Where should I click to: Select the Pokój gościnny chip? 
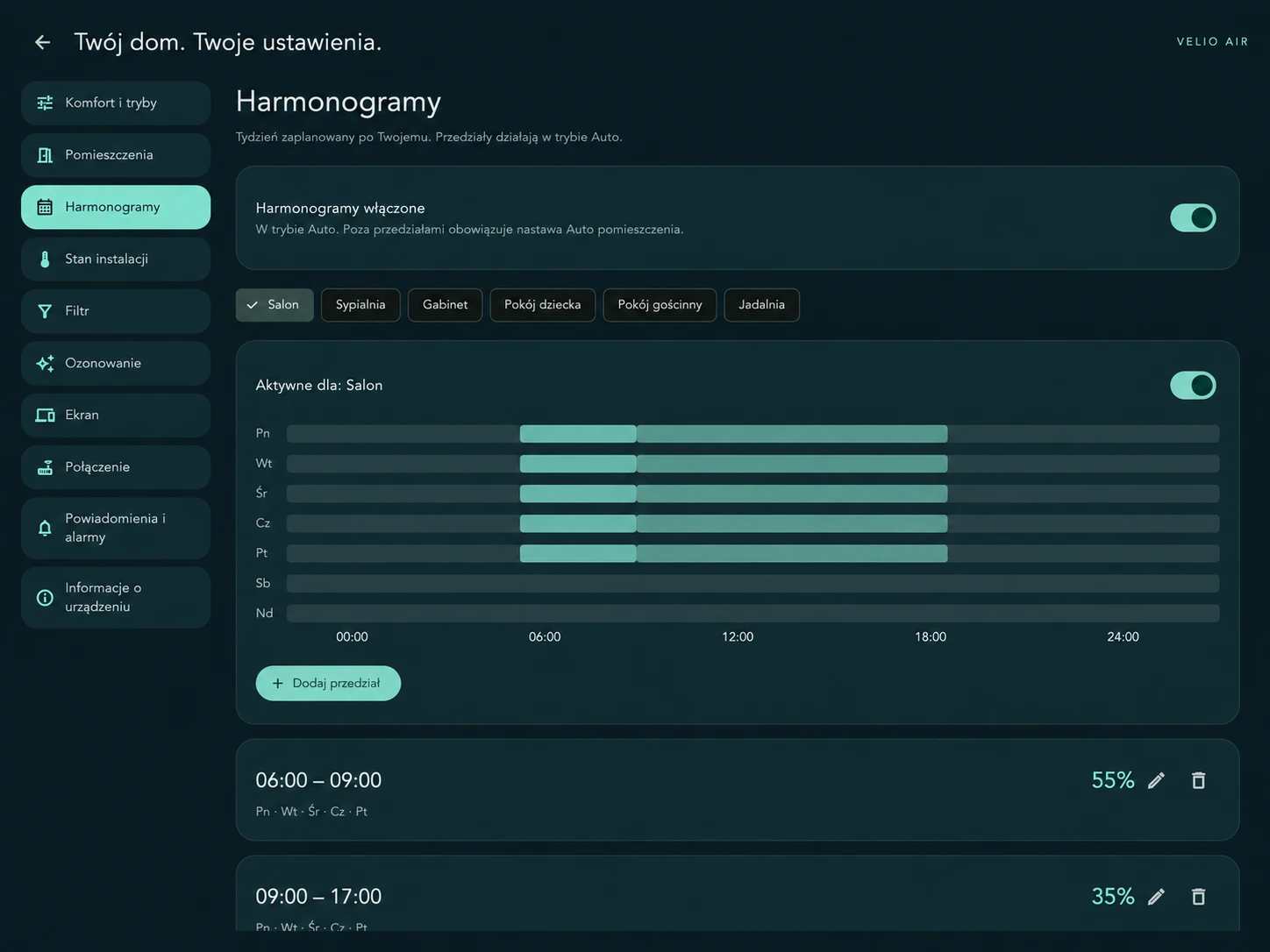pos(660,305)
